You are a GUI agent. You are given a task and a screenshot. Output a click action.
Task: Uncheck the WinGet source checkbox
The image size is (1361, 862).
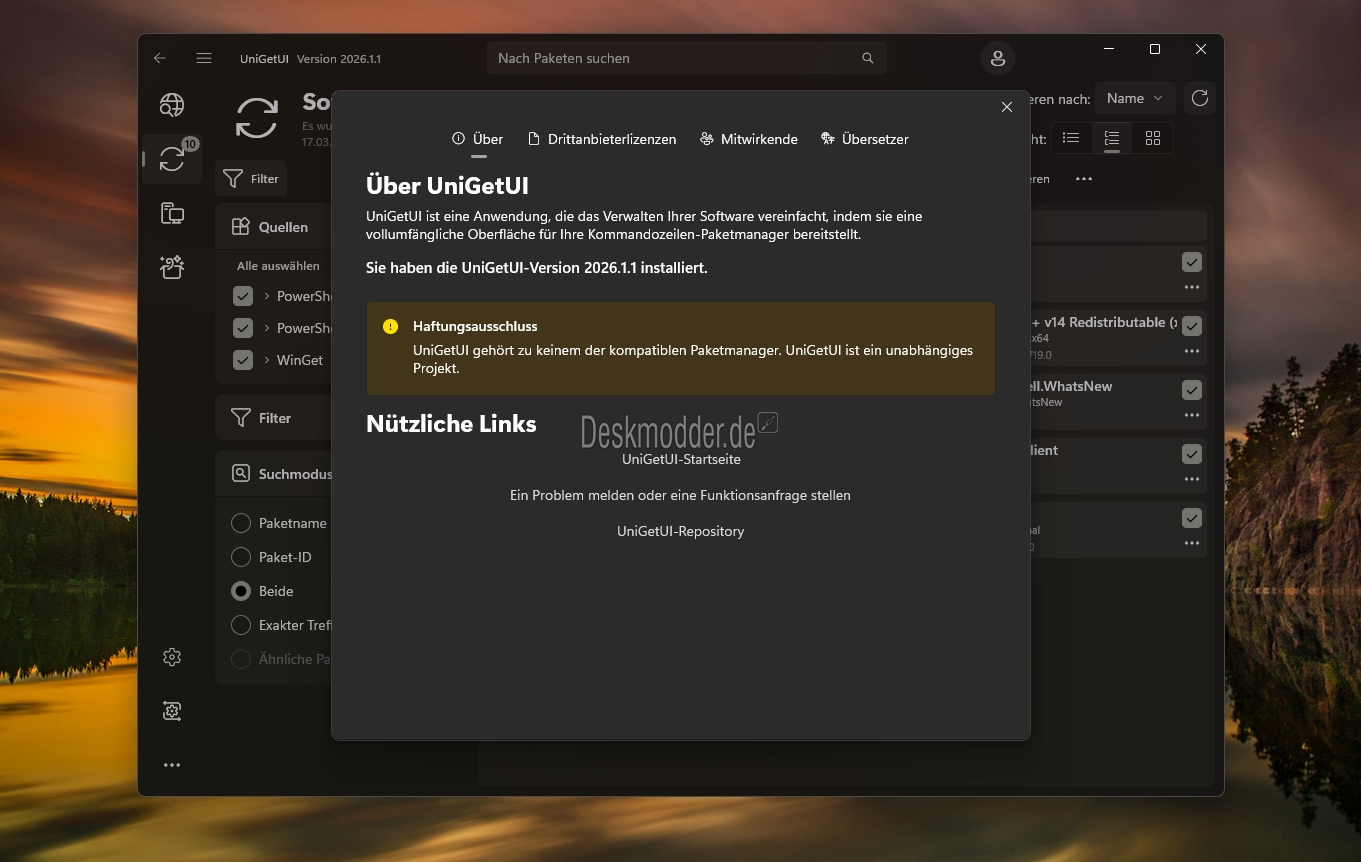[x=242, y=360]
